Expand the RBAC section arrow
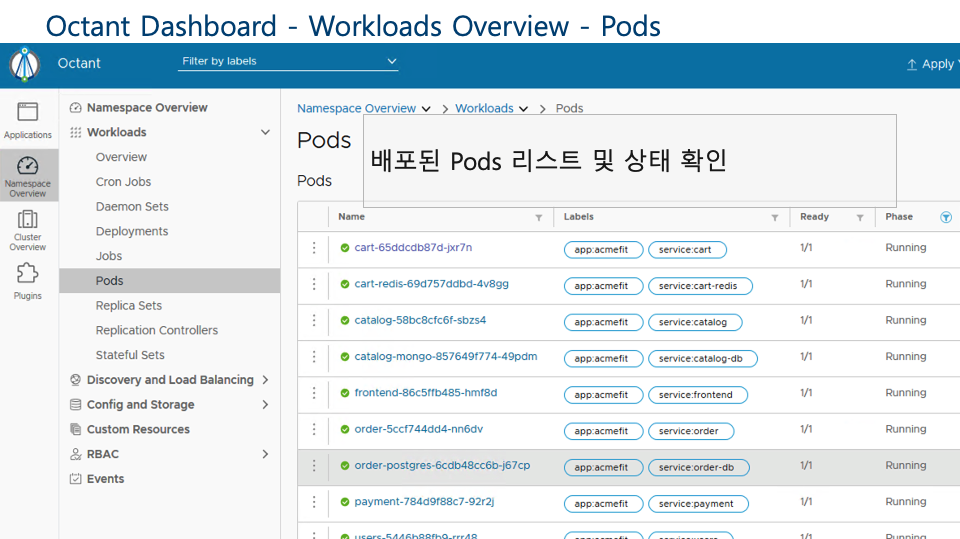This screenshot has height=539, width=960. click(265, 454)
